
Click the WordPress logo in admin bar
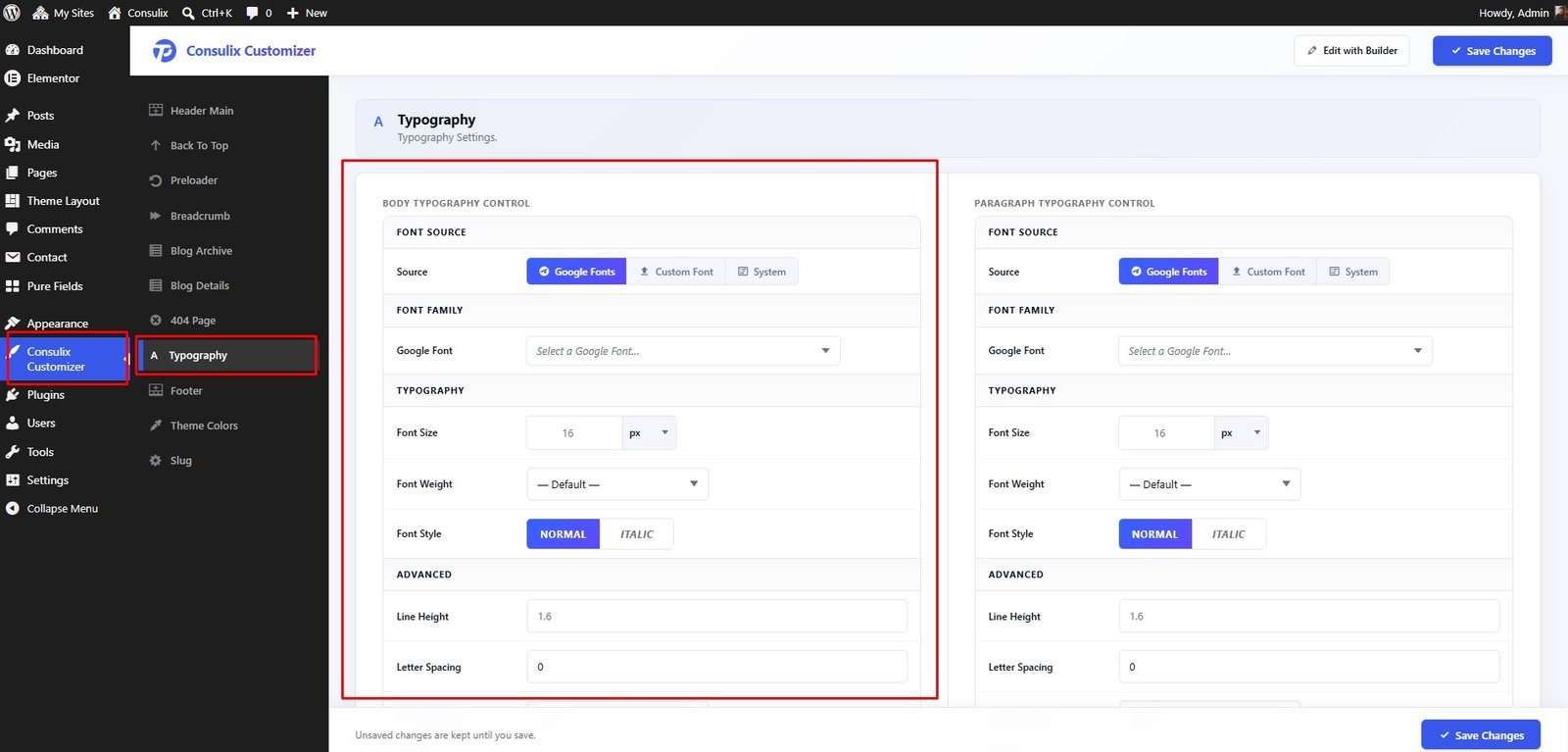pos(12,13)
